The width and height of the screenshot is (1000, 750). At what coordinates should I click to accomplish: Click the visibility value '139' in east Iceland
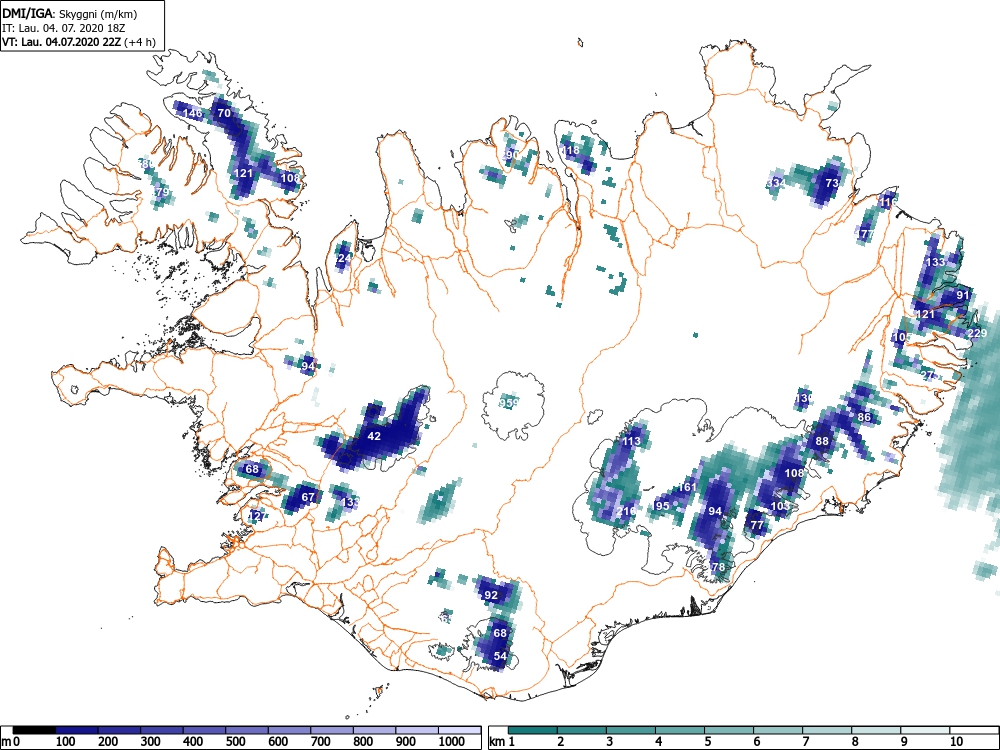pos(804,398)
